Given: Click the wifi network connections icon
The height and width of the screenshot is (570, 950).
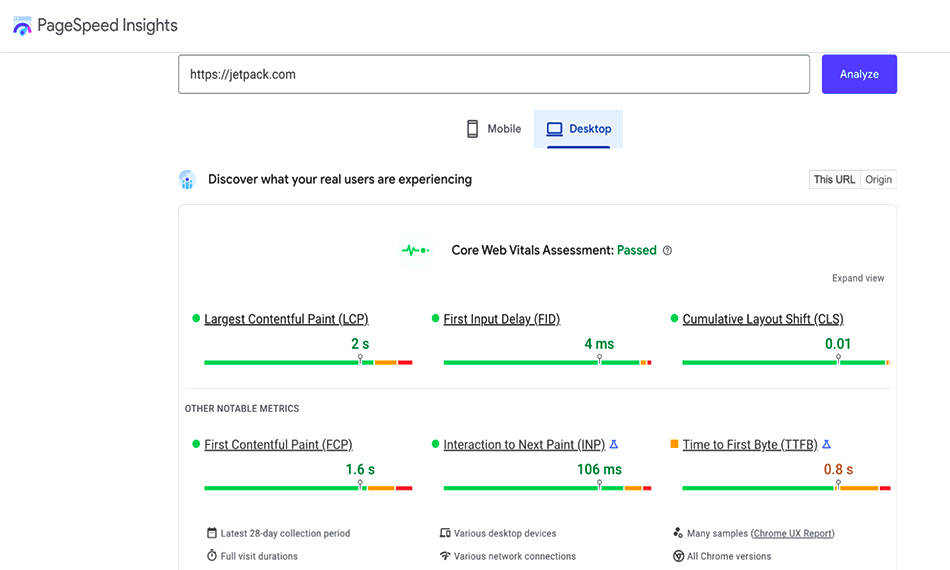Looking at the screenshot, I should pos(445,555).
